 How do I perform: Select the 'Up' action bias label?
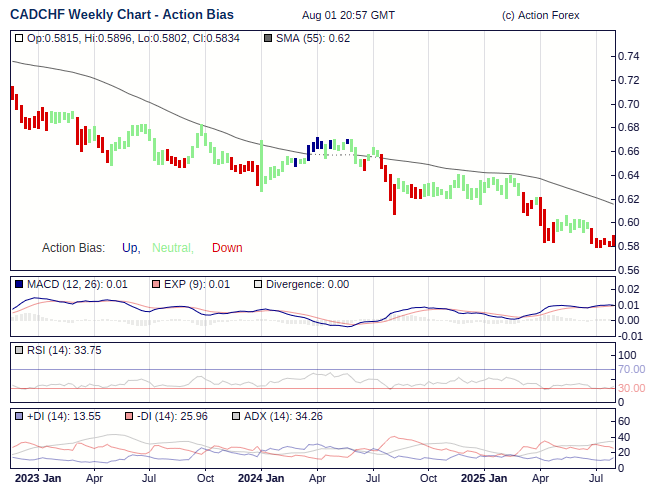coord(130,248)
